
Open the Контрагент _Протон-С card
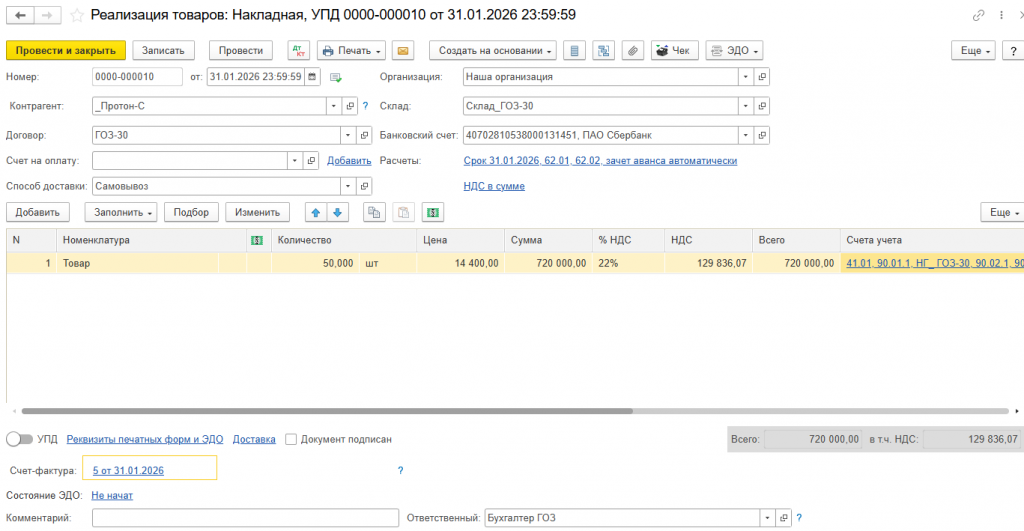pyautogui.click(x=350, y=106)
